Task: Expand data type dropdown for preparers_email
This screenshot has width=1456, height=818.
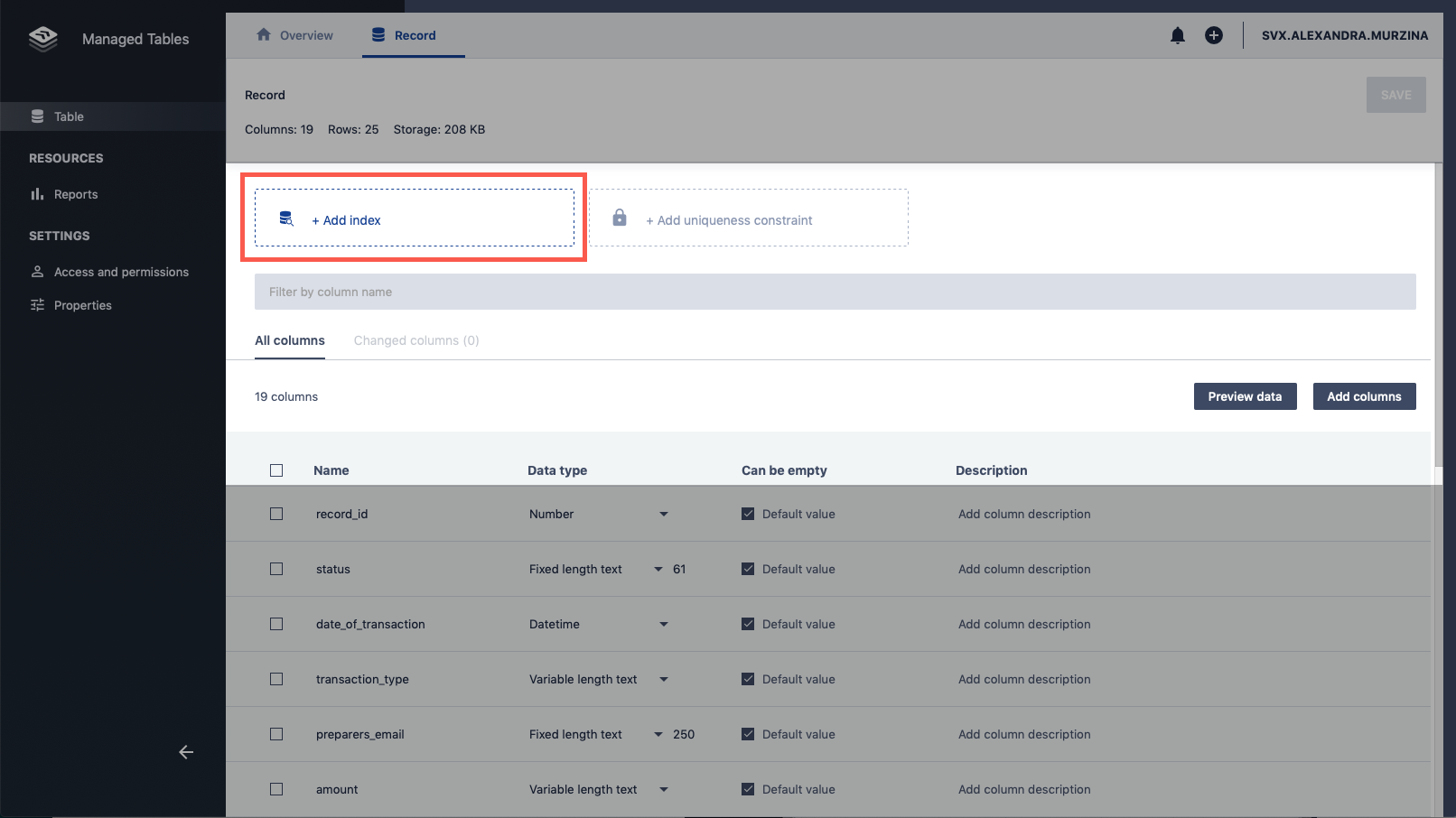Action: click(x=658, y=734)
